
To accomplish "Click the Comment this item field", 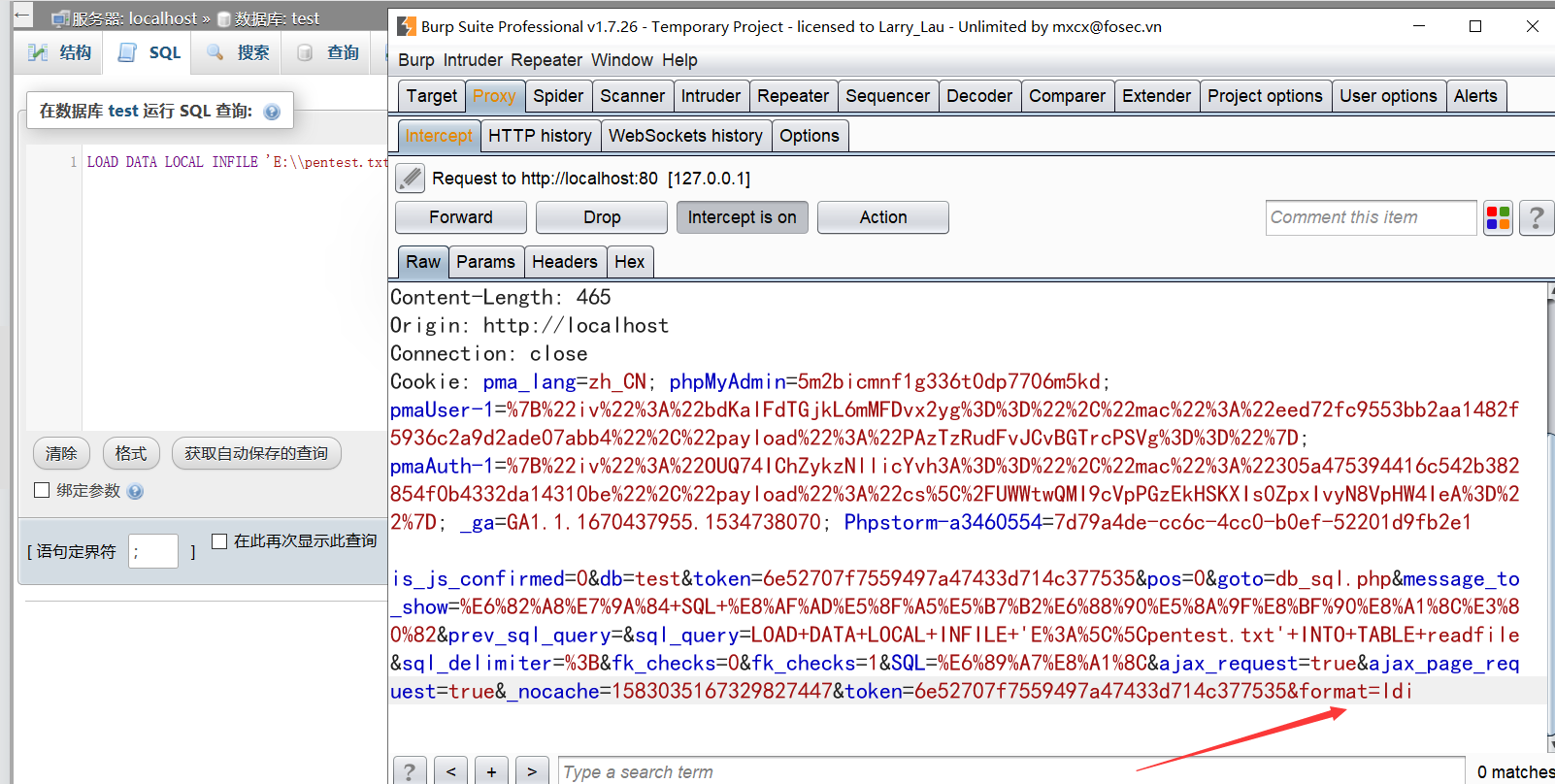I will [x=1371, y=217].
